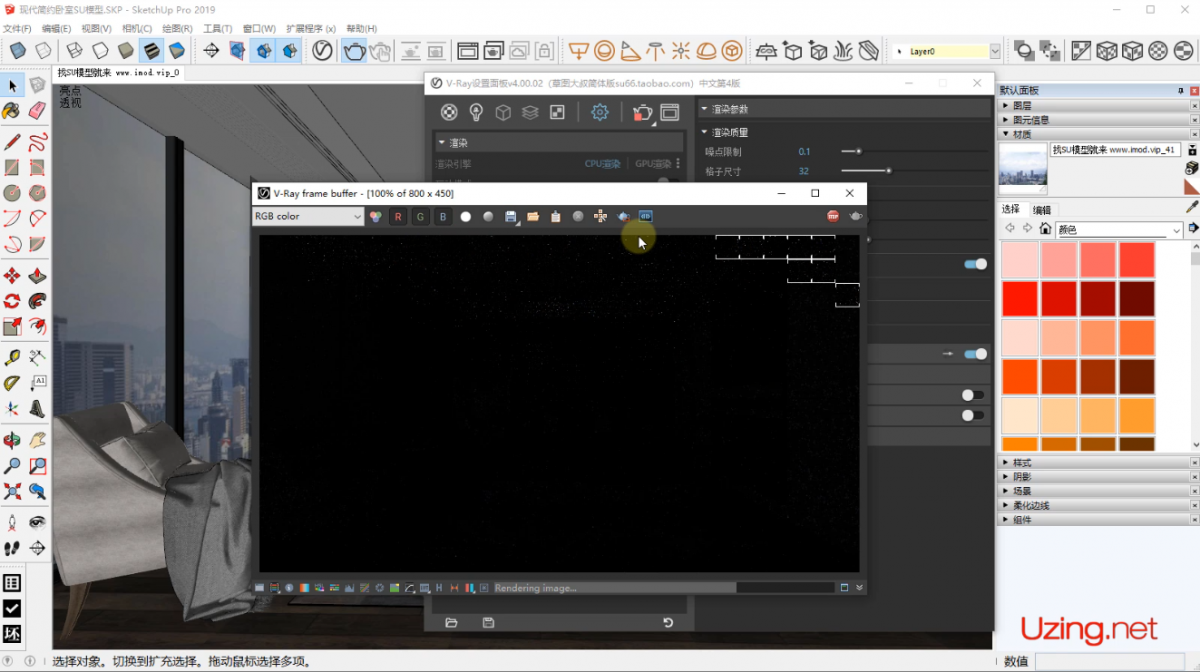The width and height of the screenshot is (1200, 672).
Task: Toggle the first blue switch in render settings
Action: (x=974, y=264)
